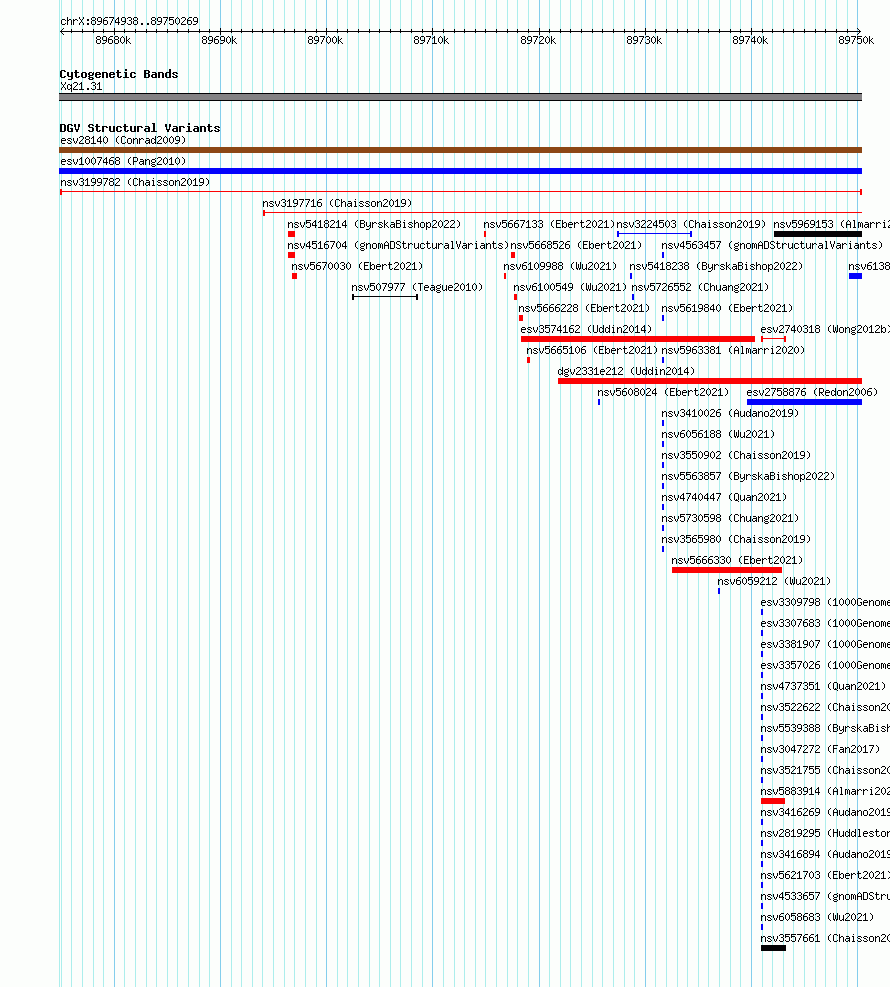Open nsv5726552 (Chuang2021) label
The height and width of the screenshot is (987, 890).
[x=701, y=288]
